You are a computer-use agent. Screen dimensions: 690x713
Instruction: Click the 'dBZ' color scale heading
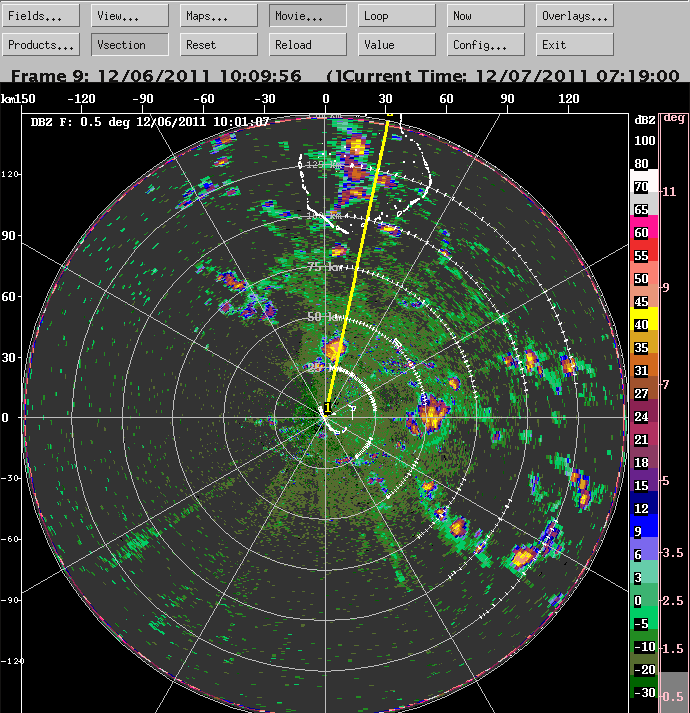click(x=645, y=120)
